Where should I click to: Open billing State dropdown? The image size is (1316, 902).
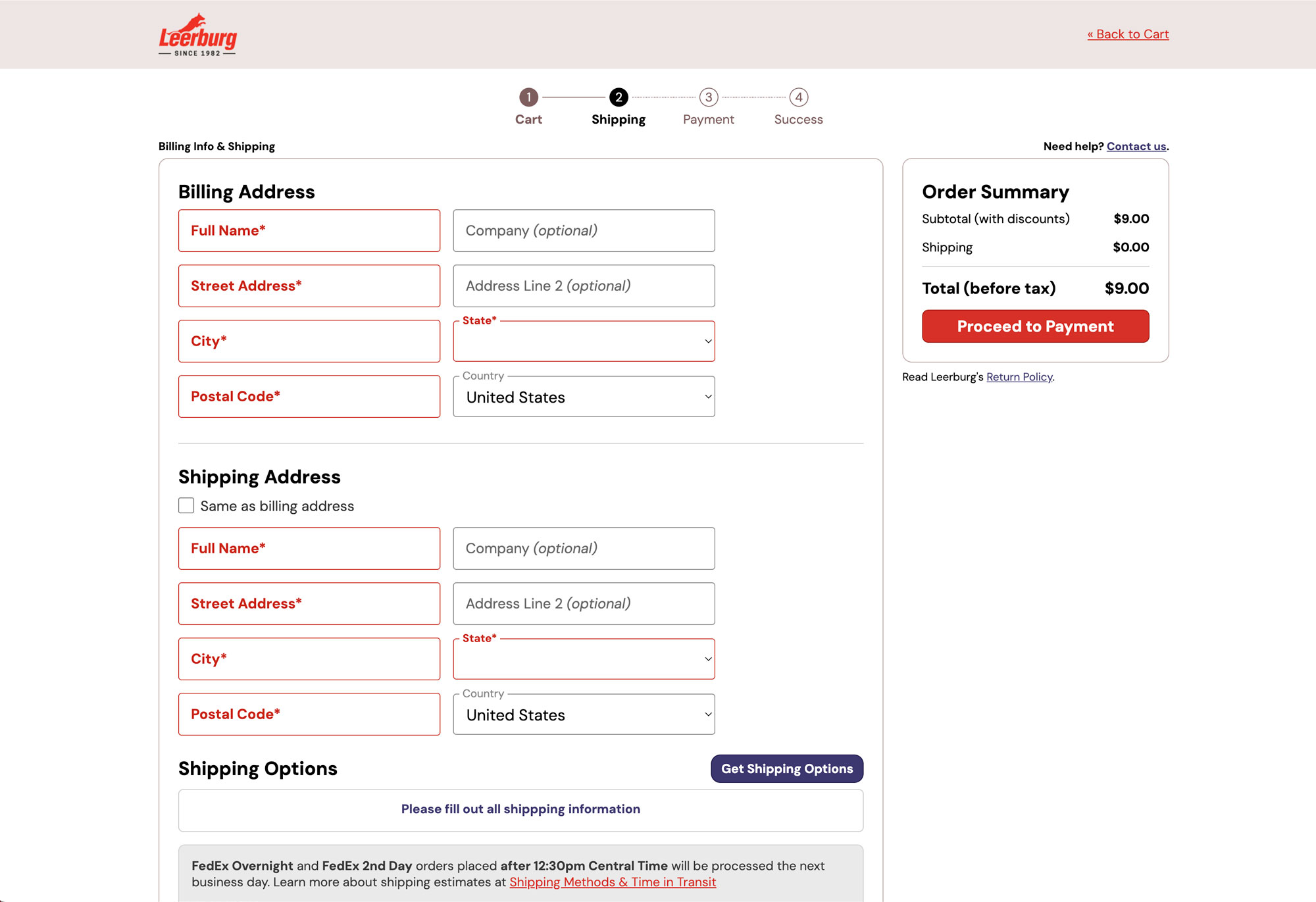click(x=584, y=341)
